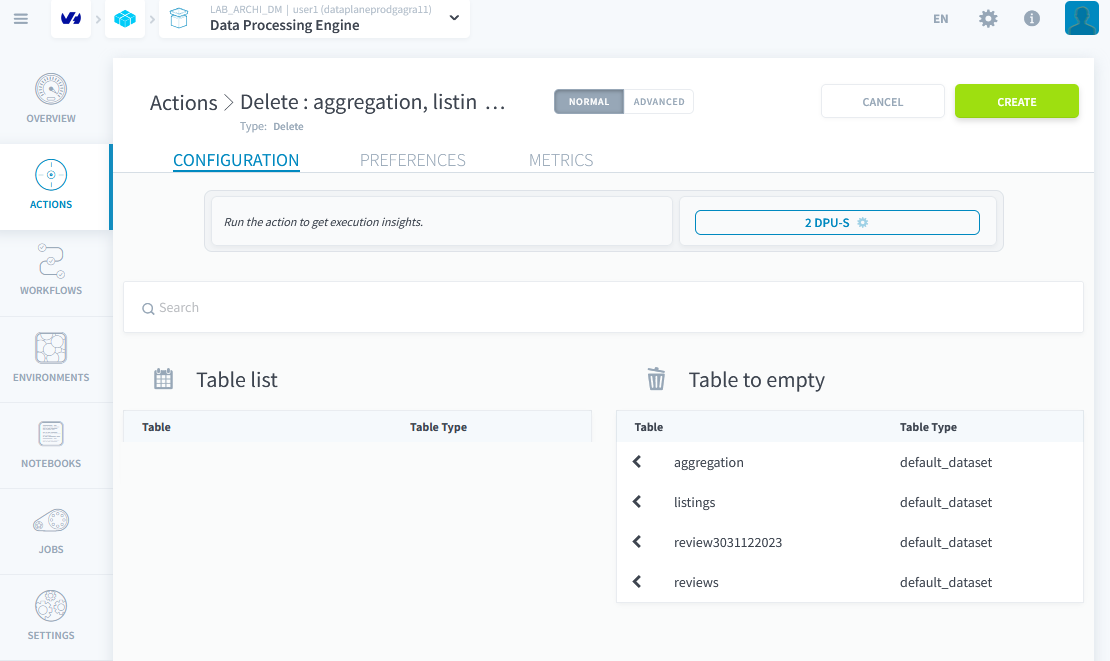Open the user profile avatar
Image resolution: width=1110 pixels, height=661 pixels.
(x=1081, y=19)
